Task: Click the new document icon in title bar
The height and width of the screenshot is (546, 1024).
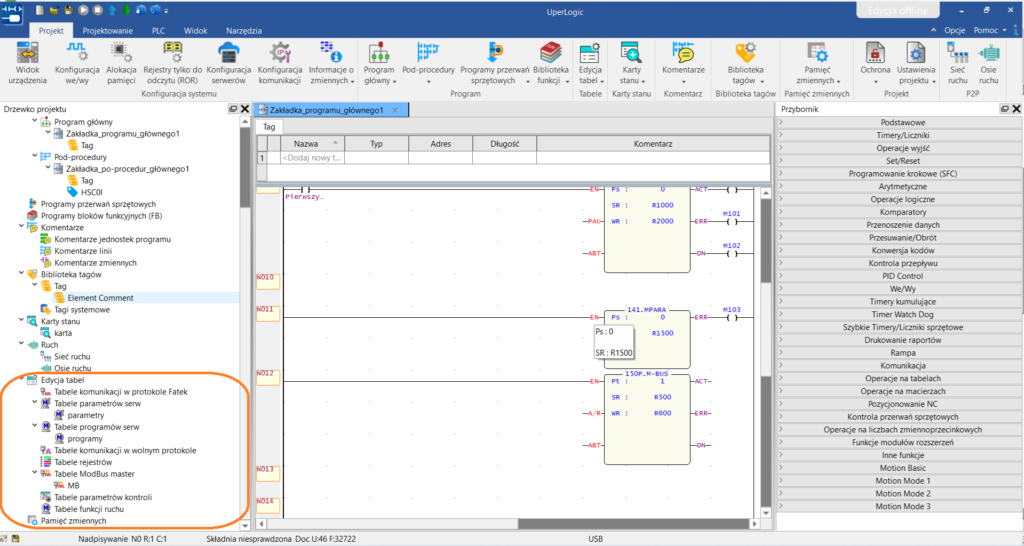Action: coord(40,10)
